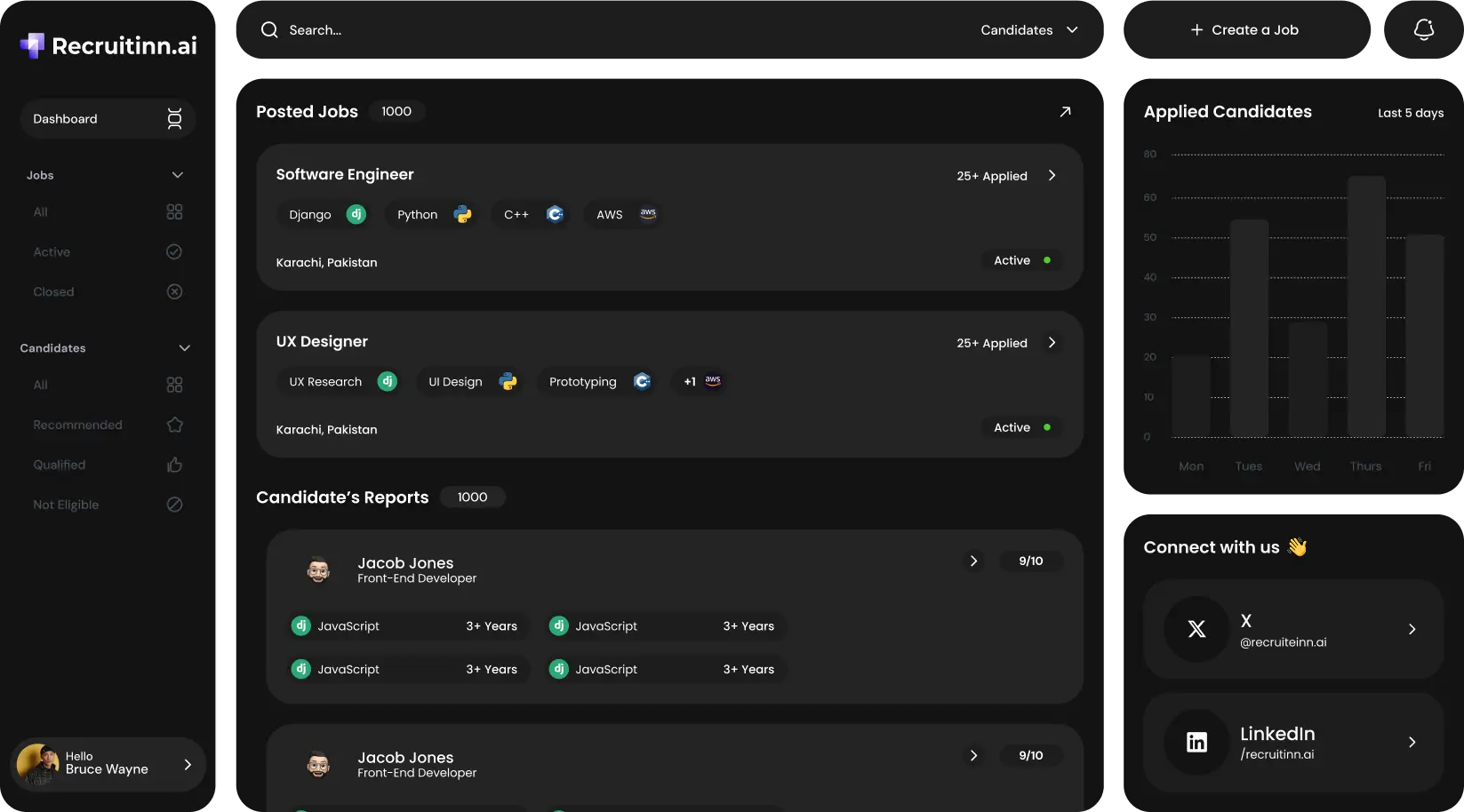Open Jacob Jones' report via chevron arrow

click(x=972, y=561)
